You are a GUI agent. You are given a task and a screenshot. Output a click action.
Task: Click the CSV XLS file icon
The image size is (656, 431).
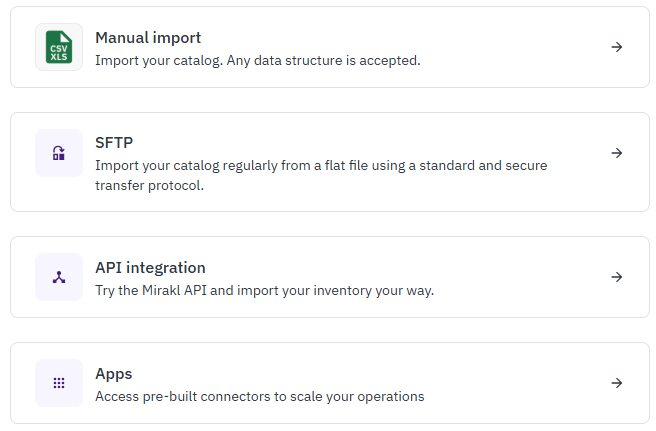coord(59,47)
